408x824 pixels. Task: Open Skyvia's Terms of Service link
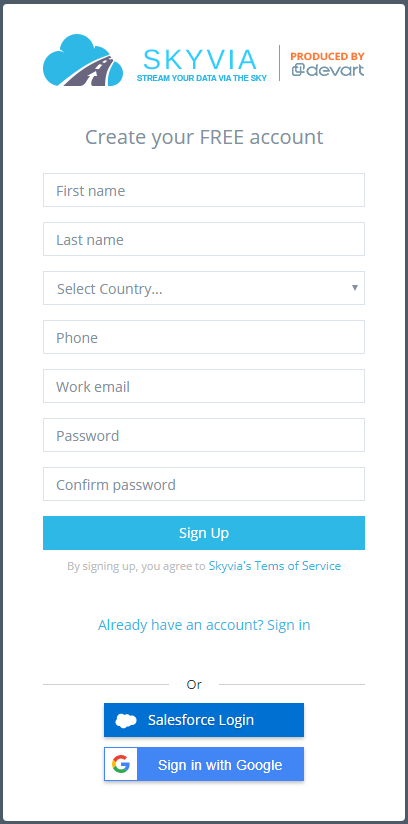[x=275, y=566]
